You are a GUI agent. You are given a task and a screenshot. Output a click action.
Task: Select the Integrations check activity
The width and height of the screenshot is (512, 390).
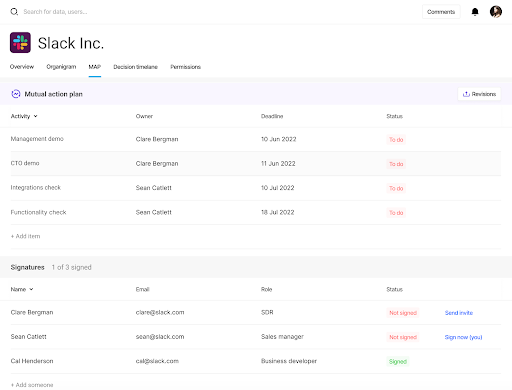[36, 187]
